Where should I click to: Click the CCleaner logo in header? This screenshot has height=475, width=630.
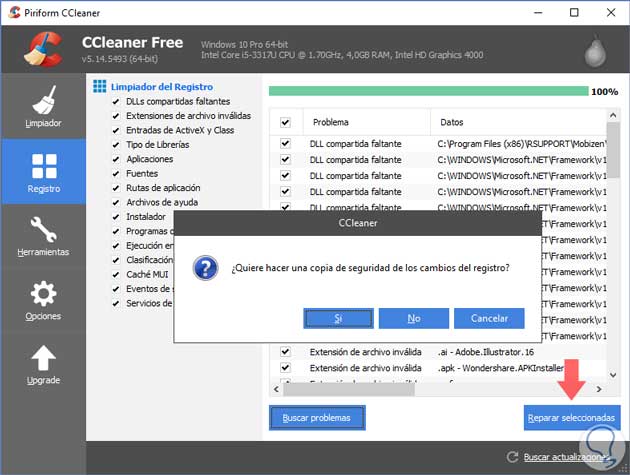(43, 49)
